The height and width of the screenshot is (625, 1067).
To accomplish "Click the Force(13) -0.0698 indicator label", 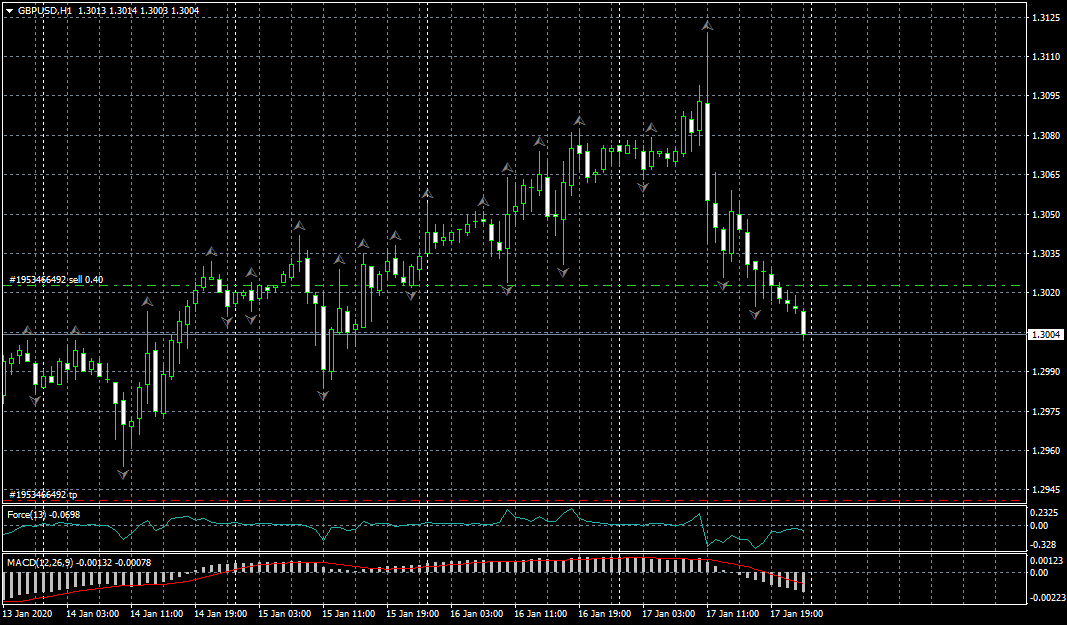I will click(x=44, y=515).
